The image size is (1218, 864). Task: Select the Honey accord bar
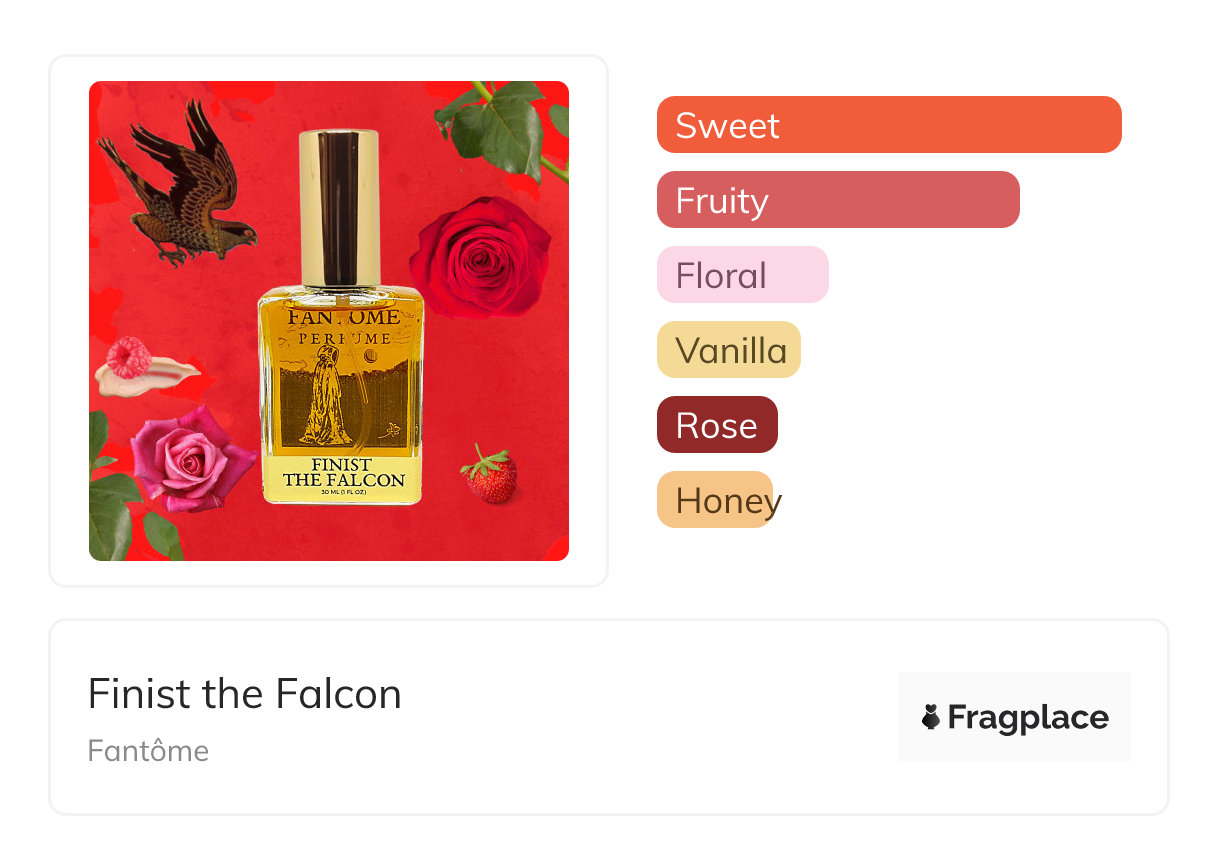(715, 500)
